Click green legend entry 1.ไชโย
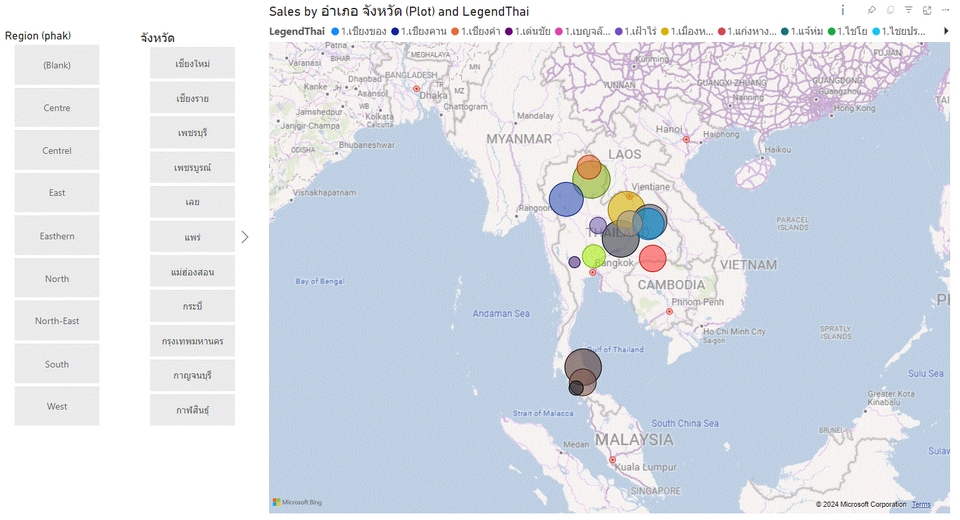 (847, 31)
